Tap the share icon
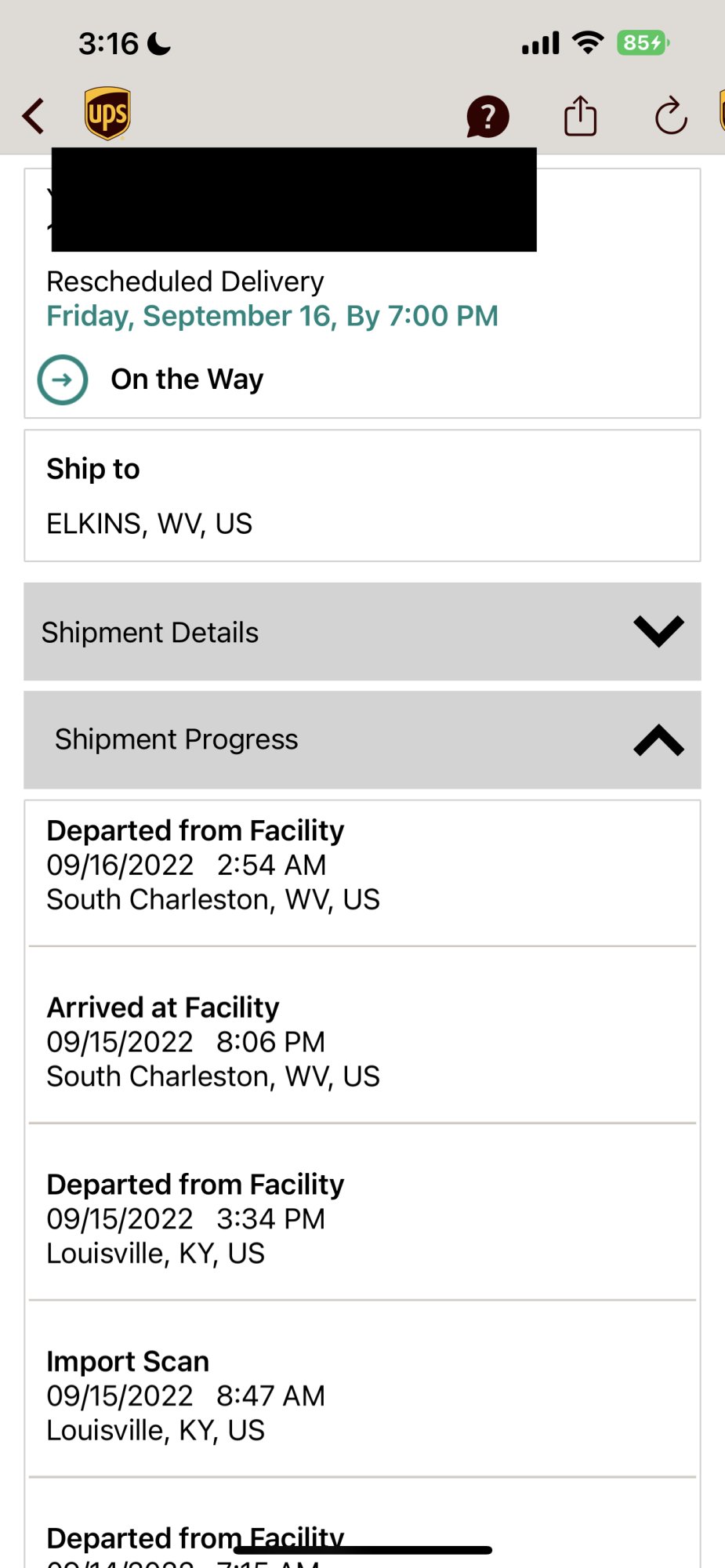Screen dimensions: 725x1568 click(580, 117)
